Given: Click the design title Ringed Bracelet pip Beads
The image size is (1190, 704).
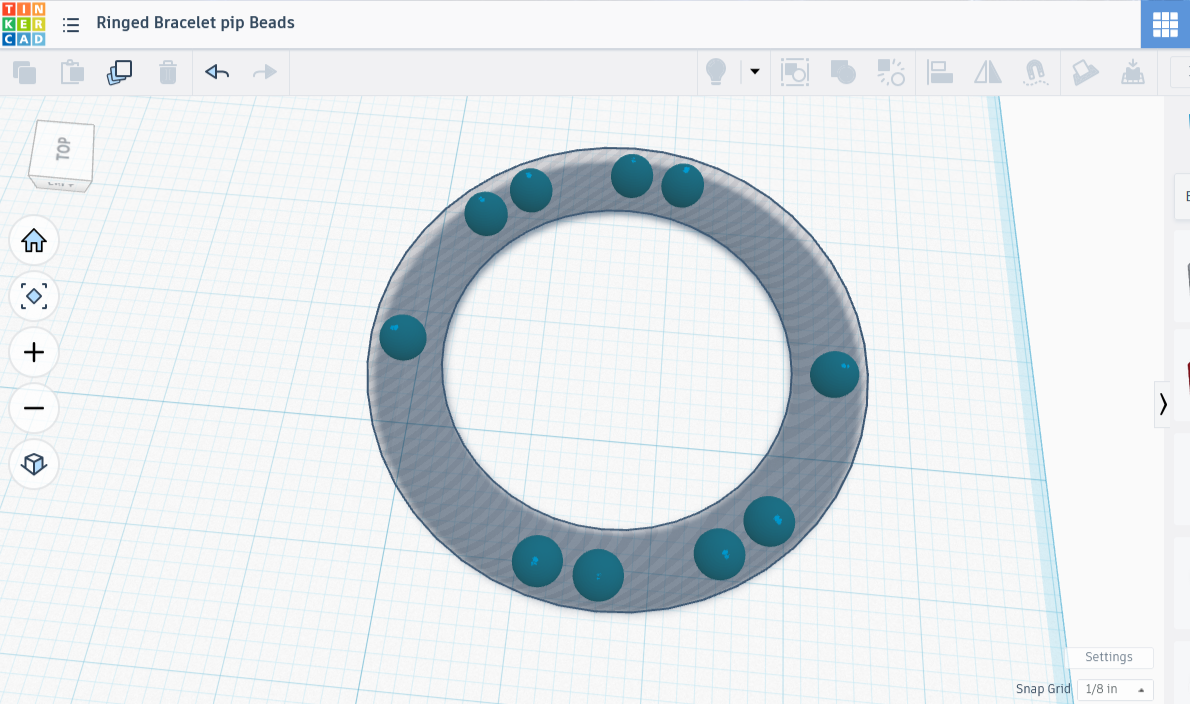Looking at the screenshot, I should [195, 23].
